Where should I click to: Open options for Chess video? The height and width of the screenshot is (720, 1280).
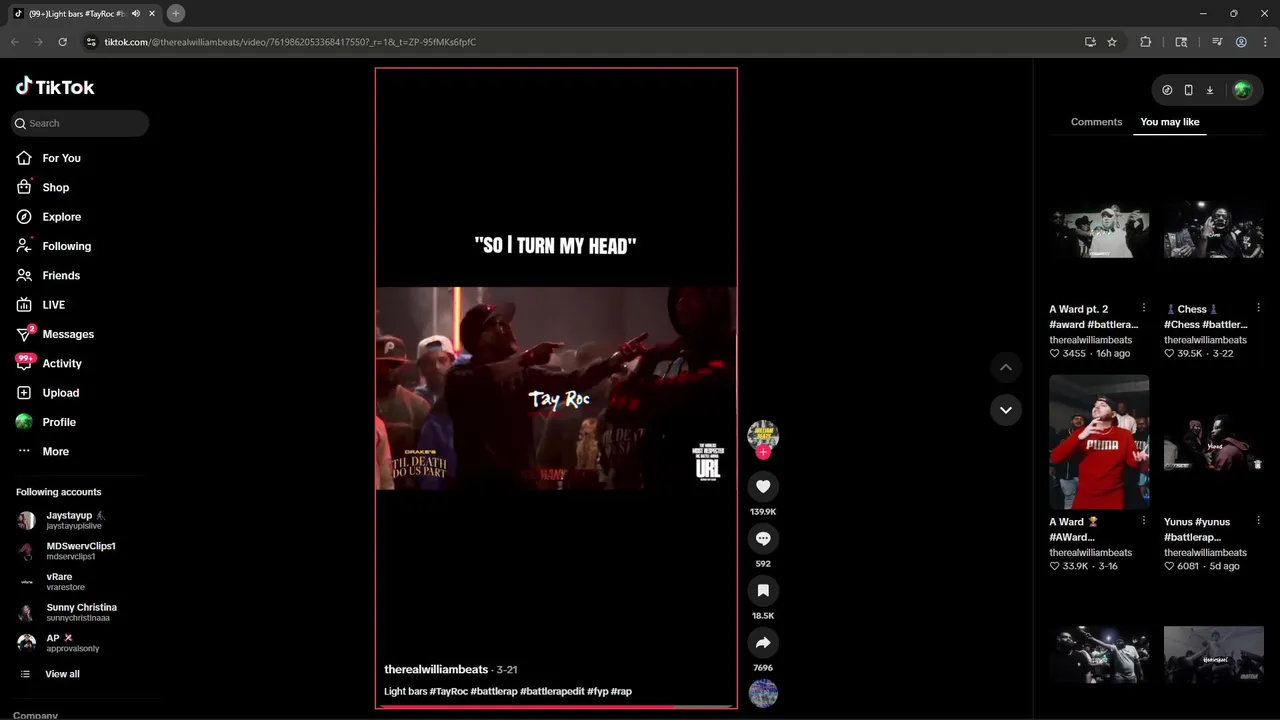(x=1258, y=309)
